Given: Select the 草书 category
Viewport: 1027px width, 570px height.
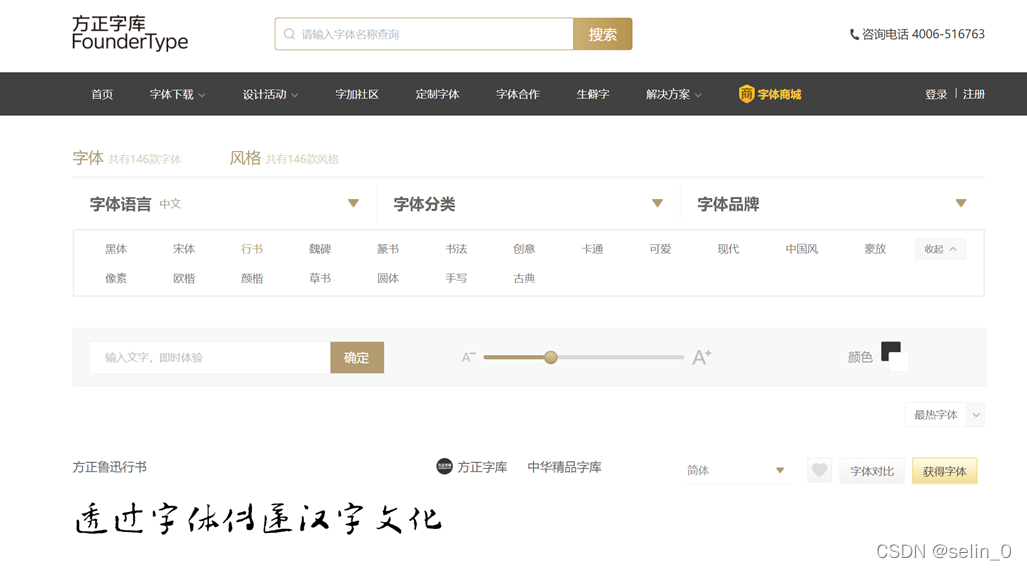Looking at the screenshot, I should click(320, 278).
